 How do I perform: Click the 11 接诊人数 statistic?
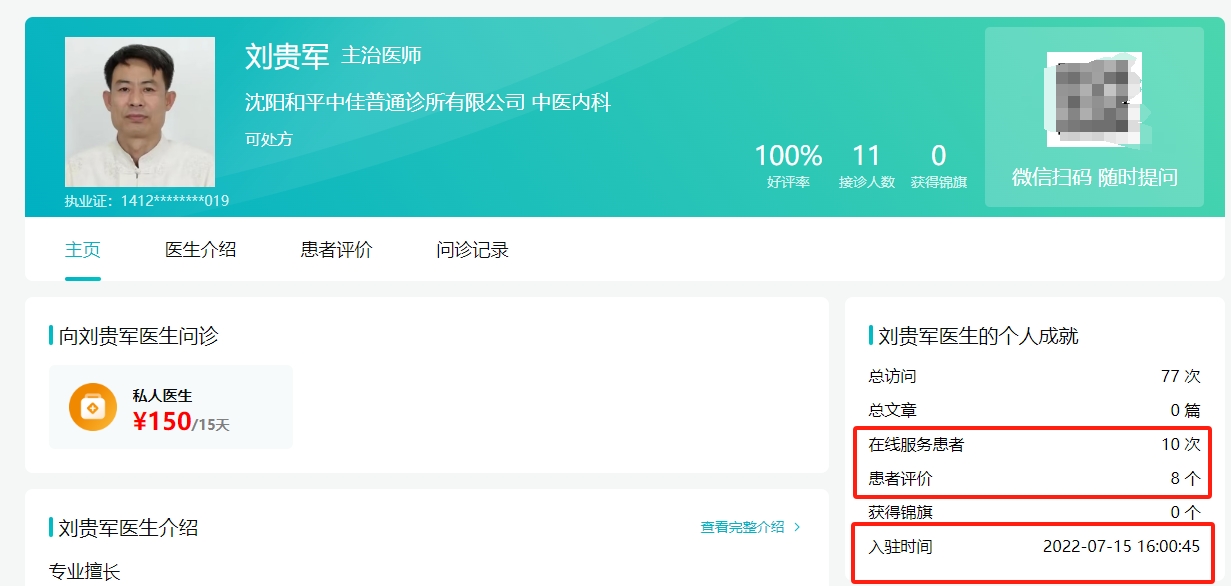point(866,166)
